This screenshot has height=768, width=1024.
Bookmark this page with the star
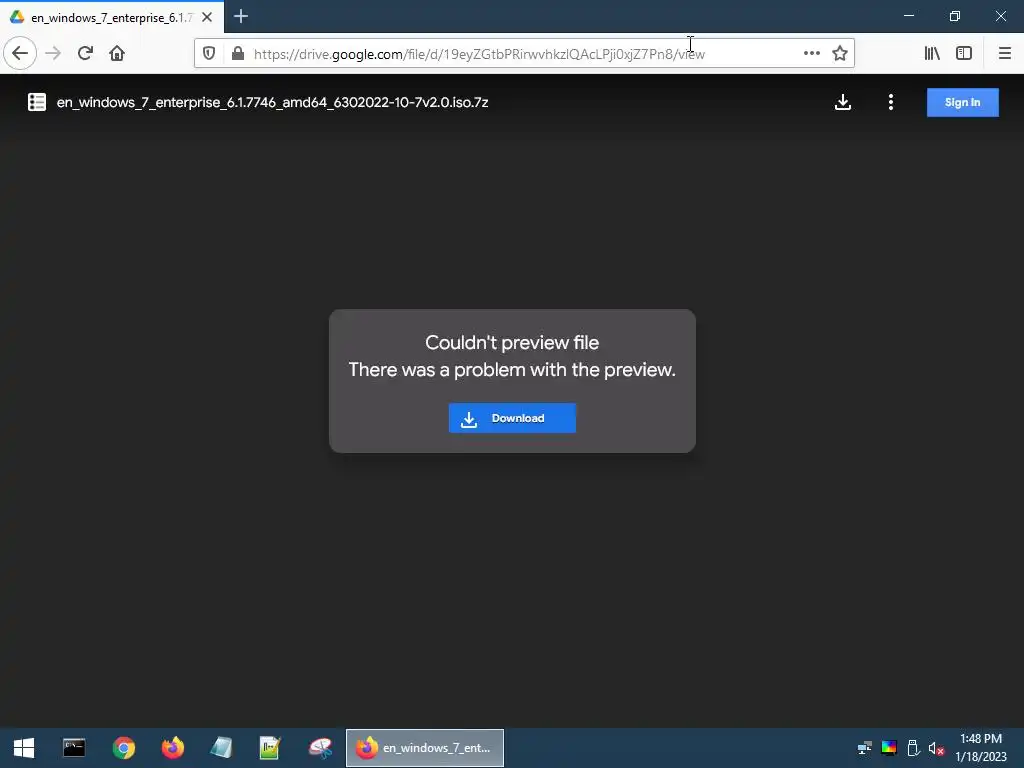840,53
